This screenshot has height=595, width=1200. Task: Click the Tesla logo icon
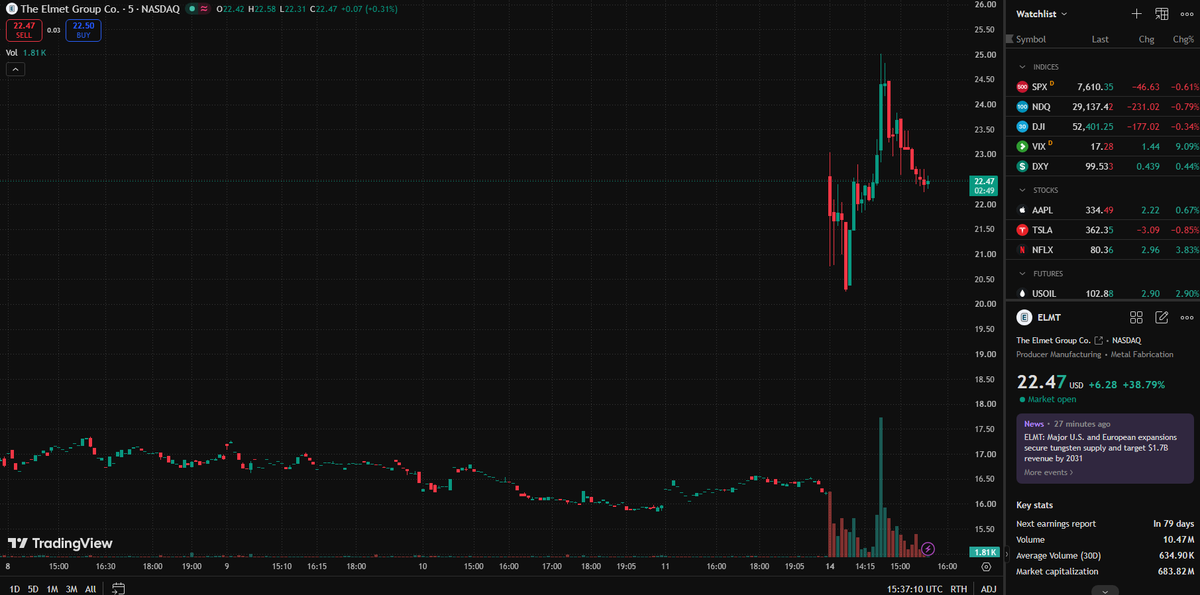click(x=1022, y=230)
